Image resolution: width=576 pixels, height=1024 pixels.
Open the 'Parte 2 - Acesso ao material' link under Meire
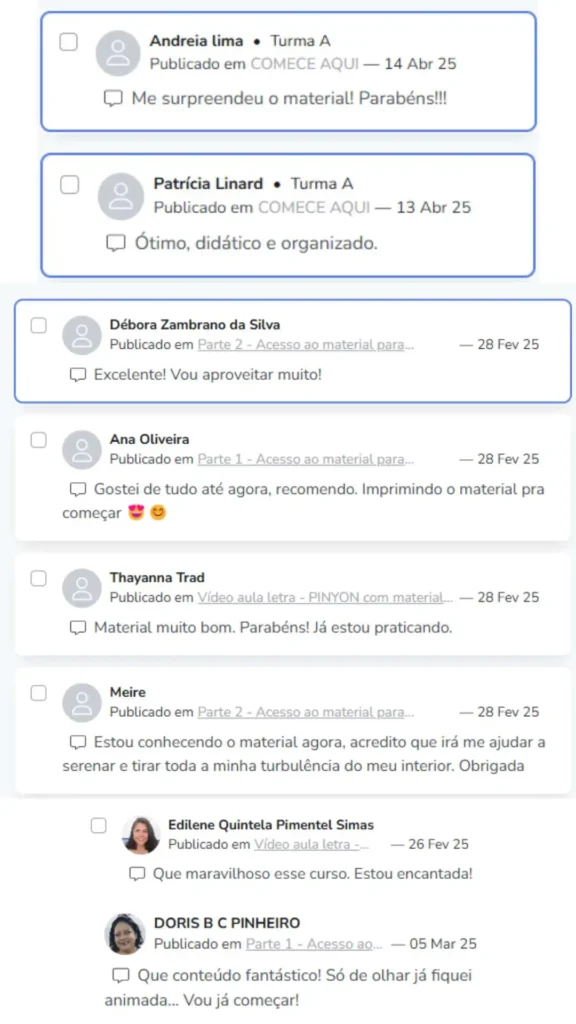click(x=306, y=712)
